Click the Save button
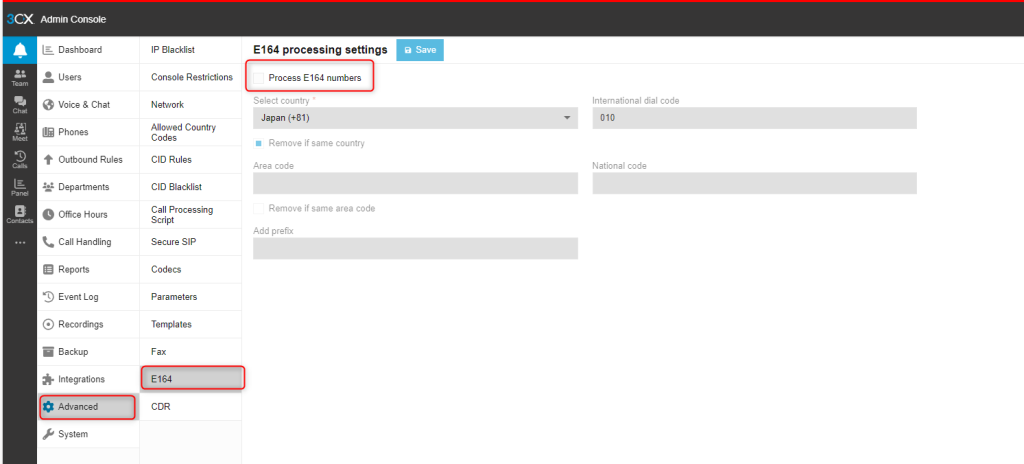Image resolution: width=1024 pixels, height=464 pixels. 420,50
